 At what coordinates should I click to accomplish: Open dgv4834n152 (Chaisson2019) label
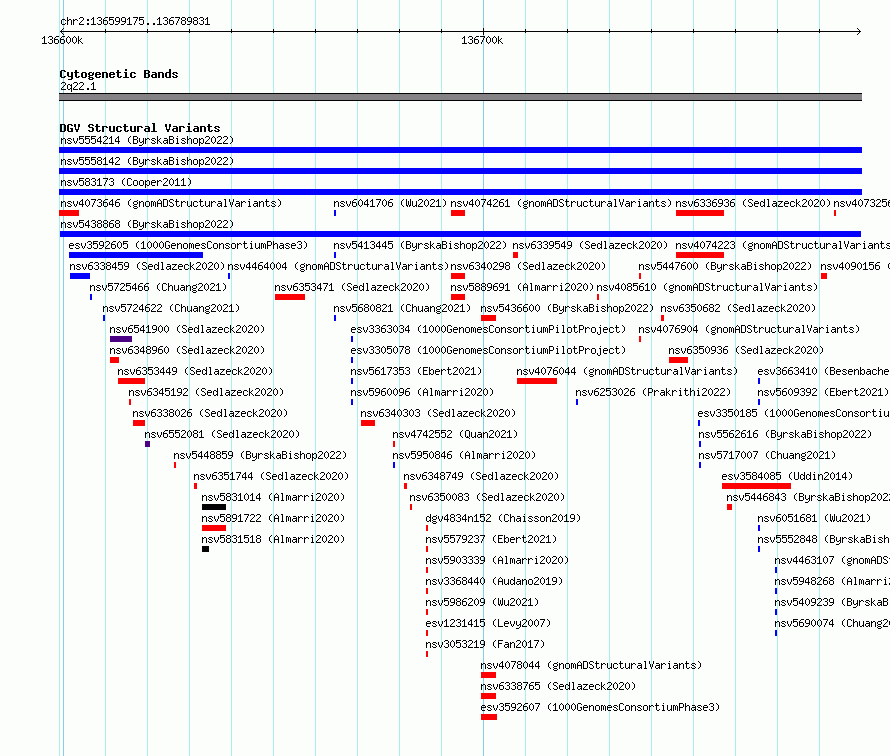coord(503,518)
